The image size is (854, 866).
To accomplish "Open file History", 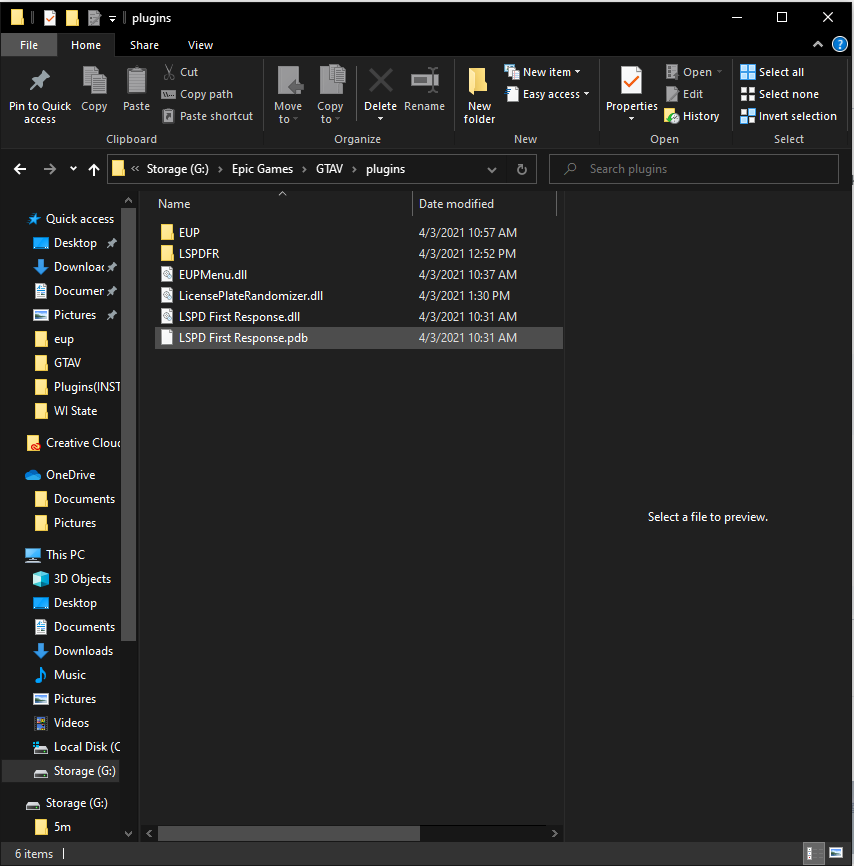I will point(692,116).
